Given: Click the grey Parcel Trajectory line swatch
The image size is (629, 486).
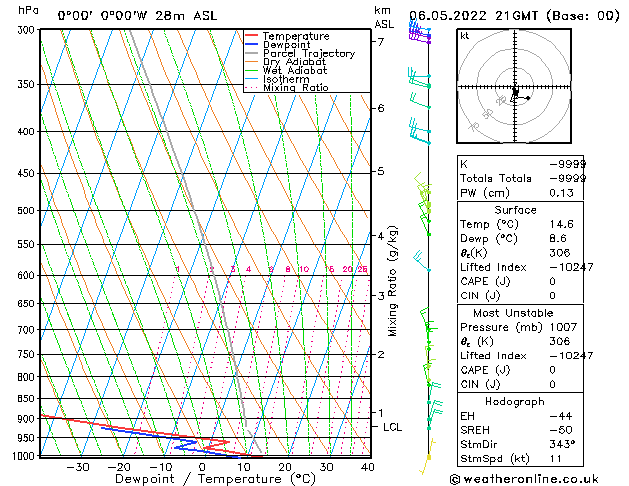Looking at the screenshot, I should tap(251, 53).
